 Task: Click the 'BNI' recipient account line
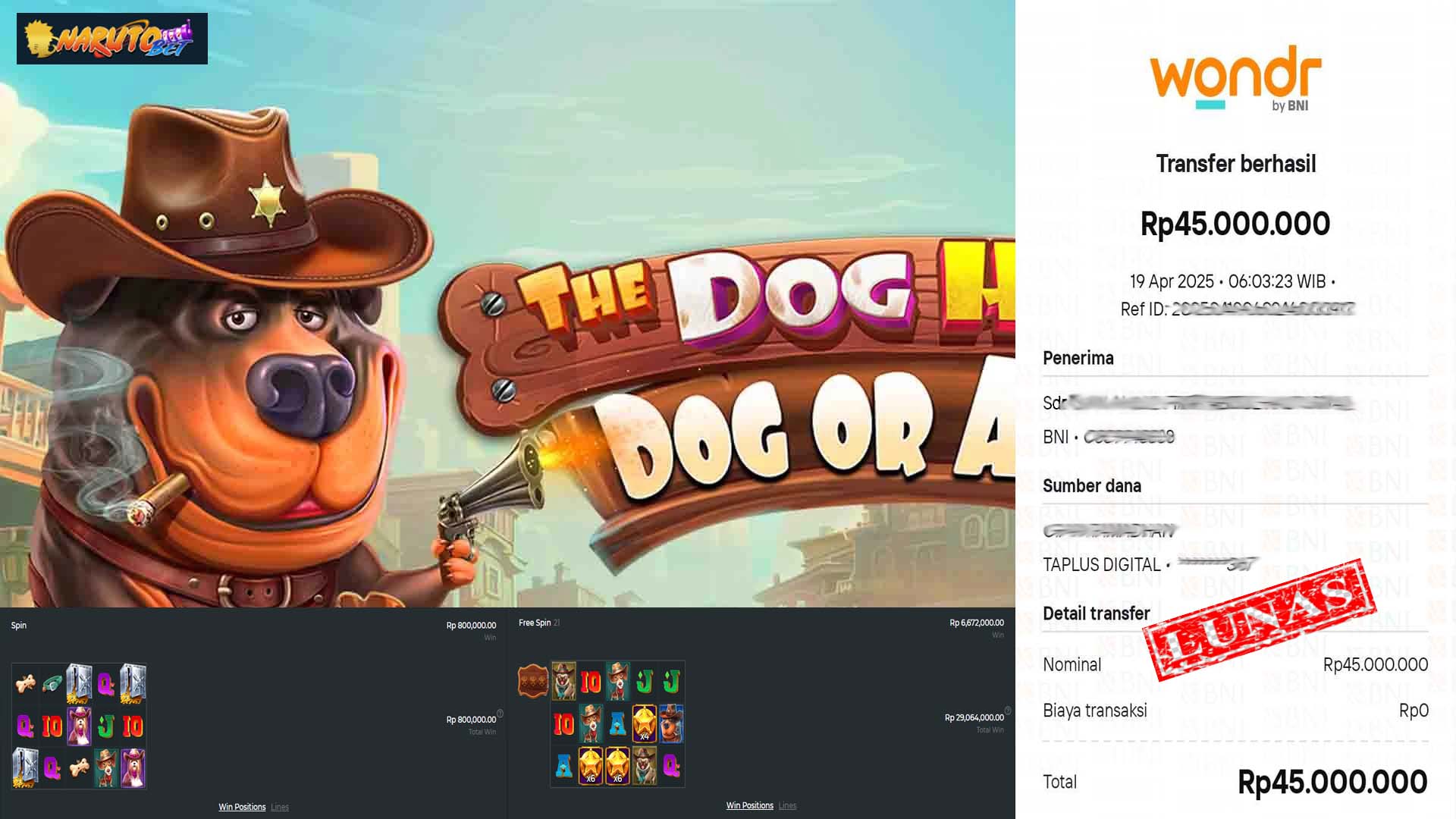coord(1109,438)
